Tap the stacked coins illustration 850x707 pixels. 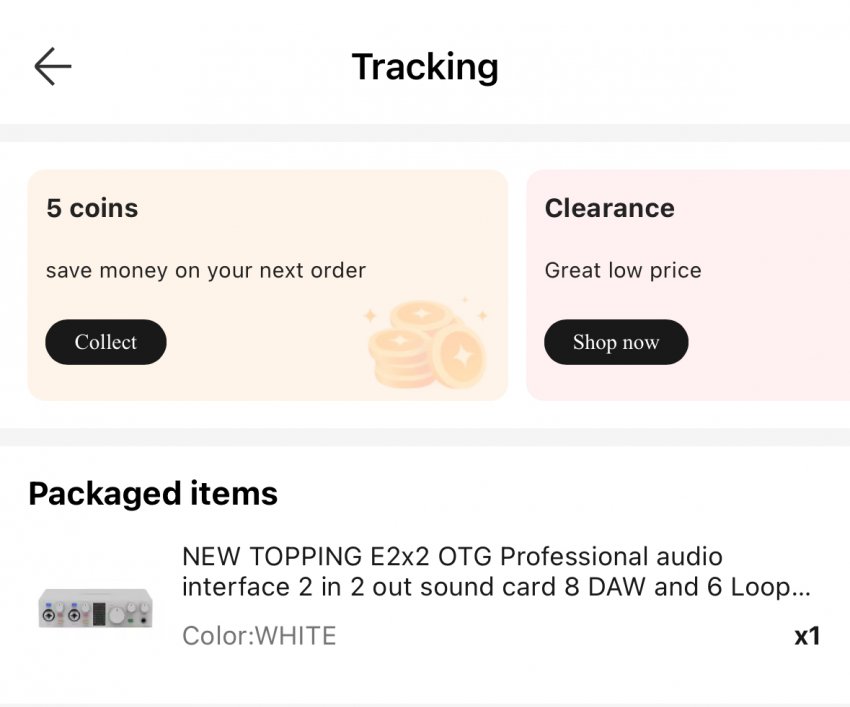coord(427,344)
